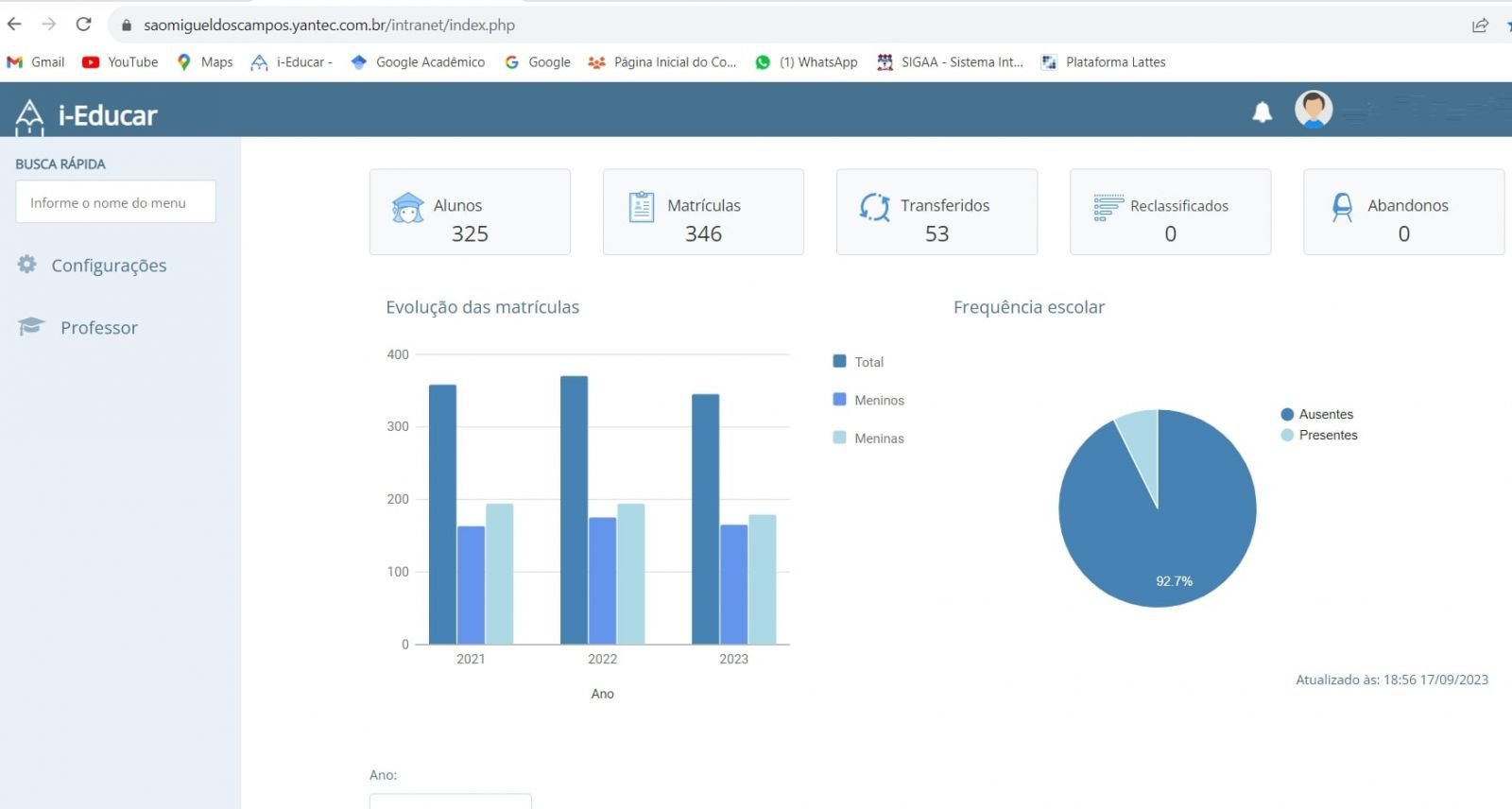Click the Ausentes color dot in the pie legend
The height and width of the screenshot is (809, 1512).
click(x=1286, y=414)
